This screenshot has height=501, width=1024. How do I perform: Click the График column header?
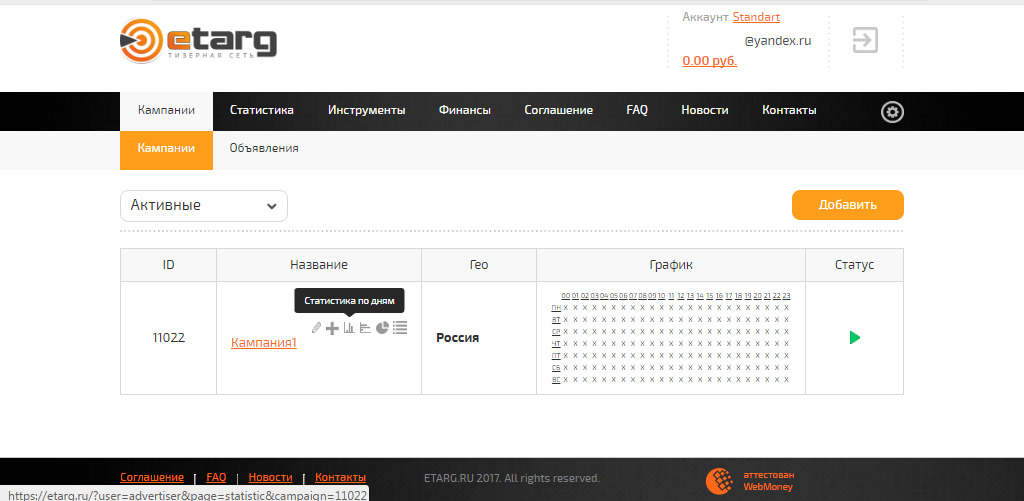[x=671, y=265]
